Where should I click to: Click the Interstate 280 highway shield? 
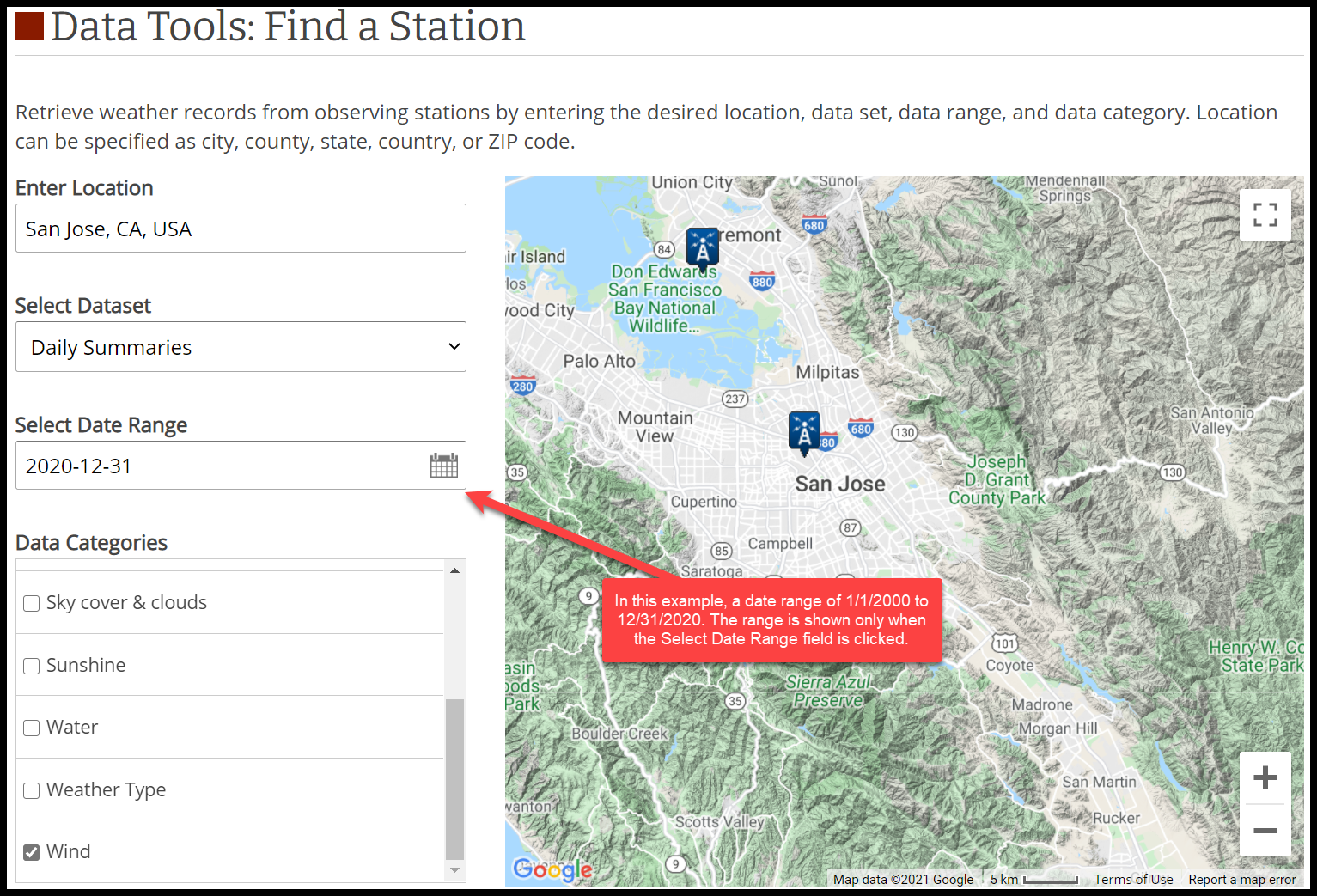(523, 385)
